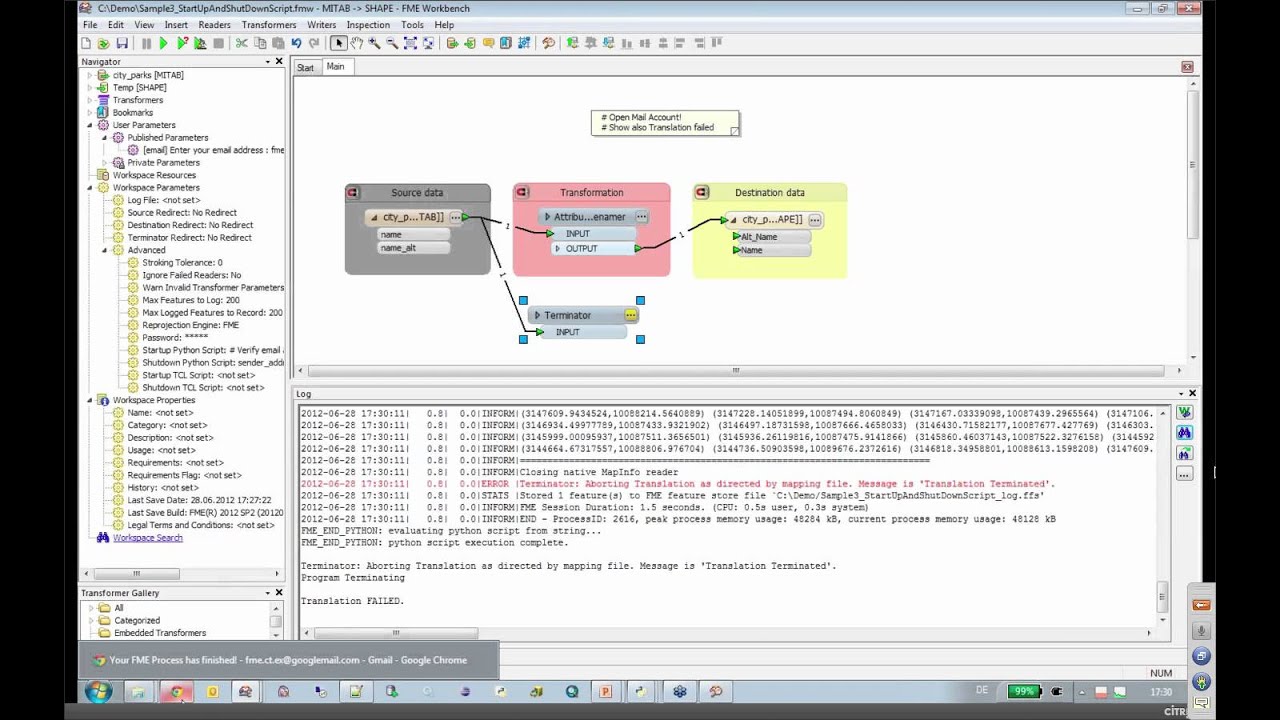This screenshot has height=720, width=1280.
Task: Collapse the Transformation bookmark
Action: click(520, 192)
